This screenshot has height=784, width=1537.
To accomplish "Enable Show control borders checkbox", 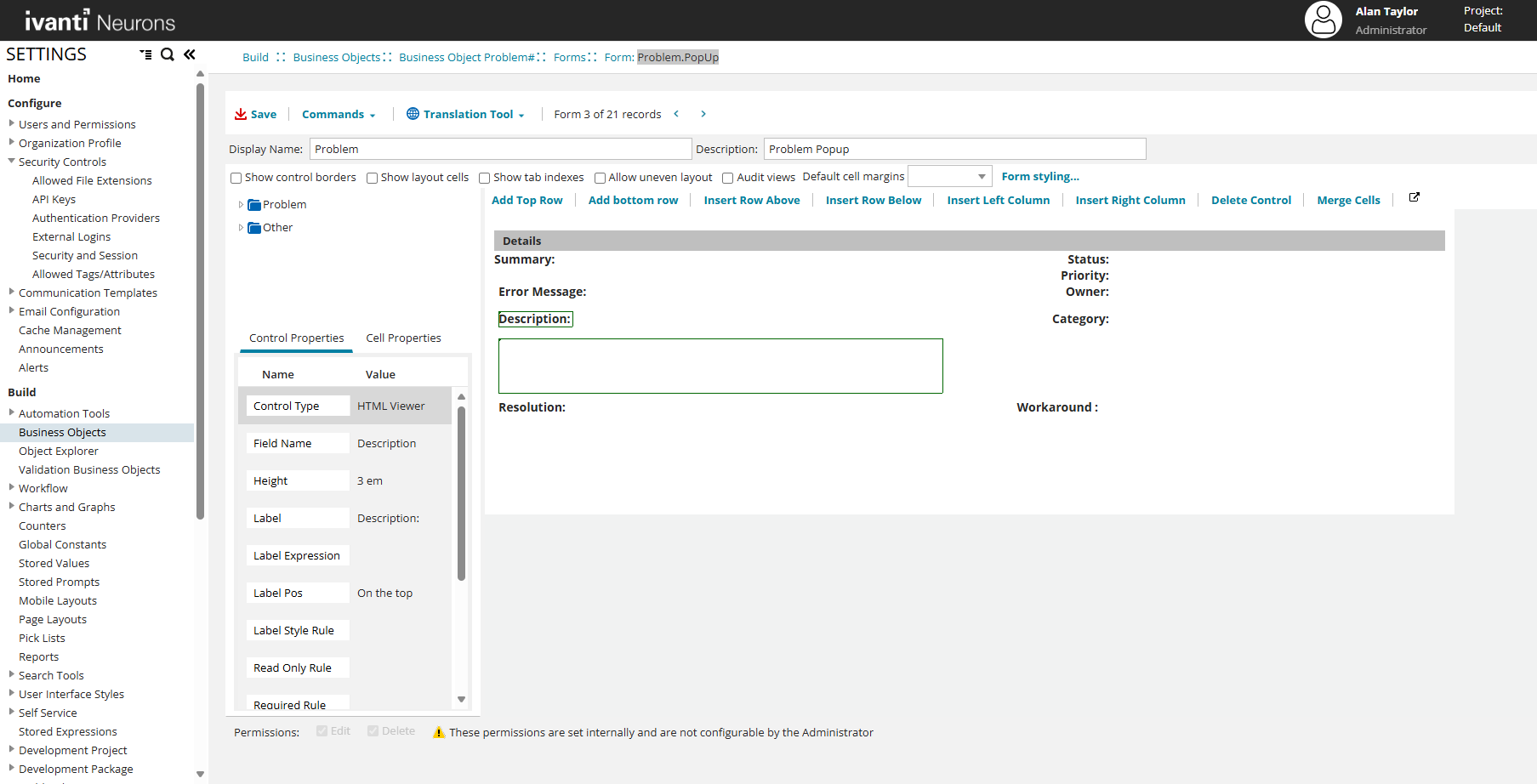I will pyautogui.click(x=236, y=178).
